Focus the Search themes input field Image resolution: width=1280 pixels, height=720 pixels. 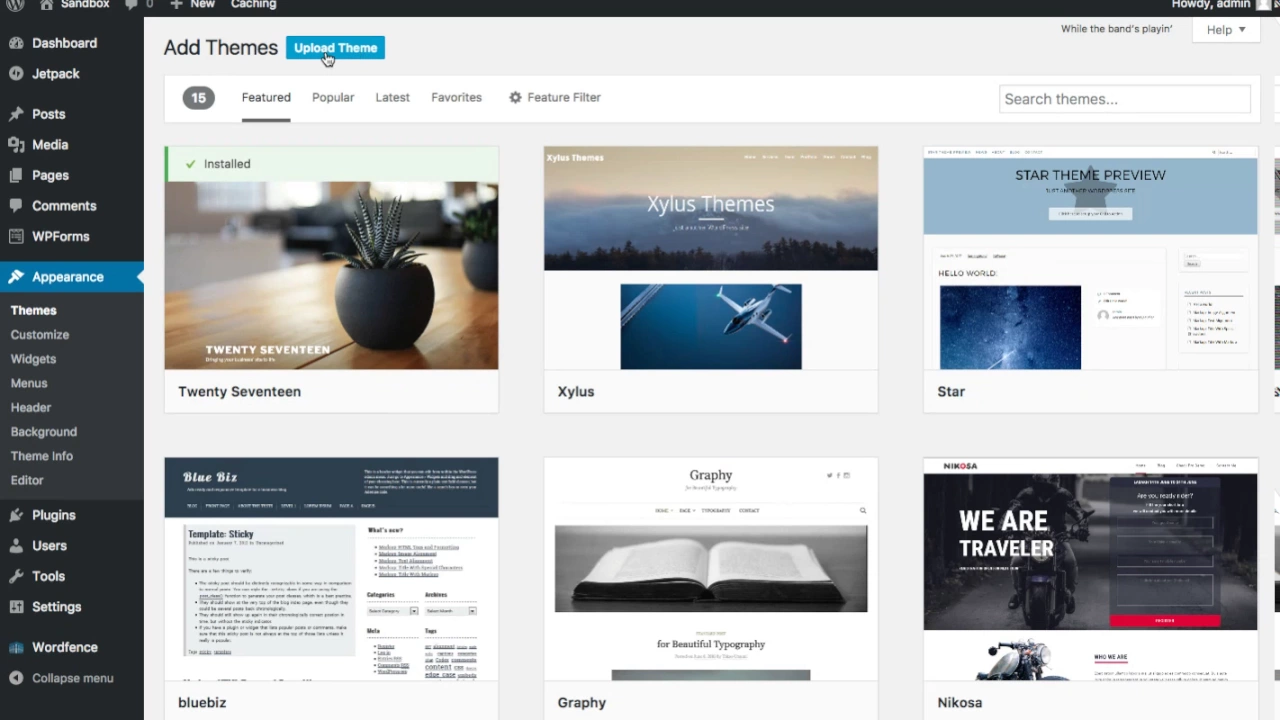(x=1125, y=99)
